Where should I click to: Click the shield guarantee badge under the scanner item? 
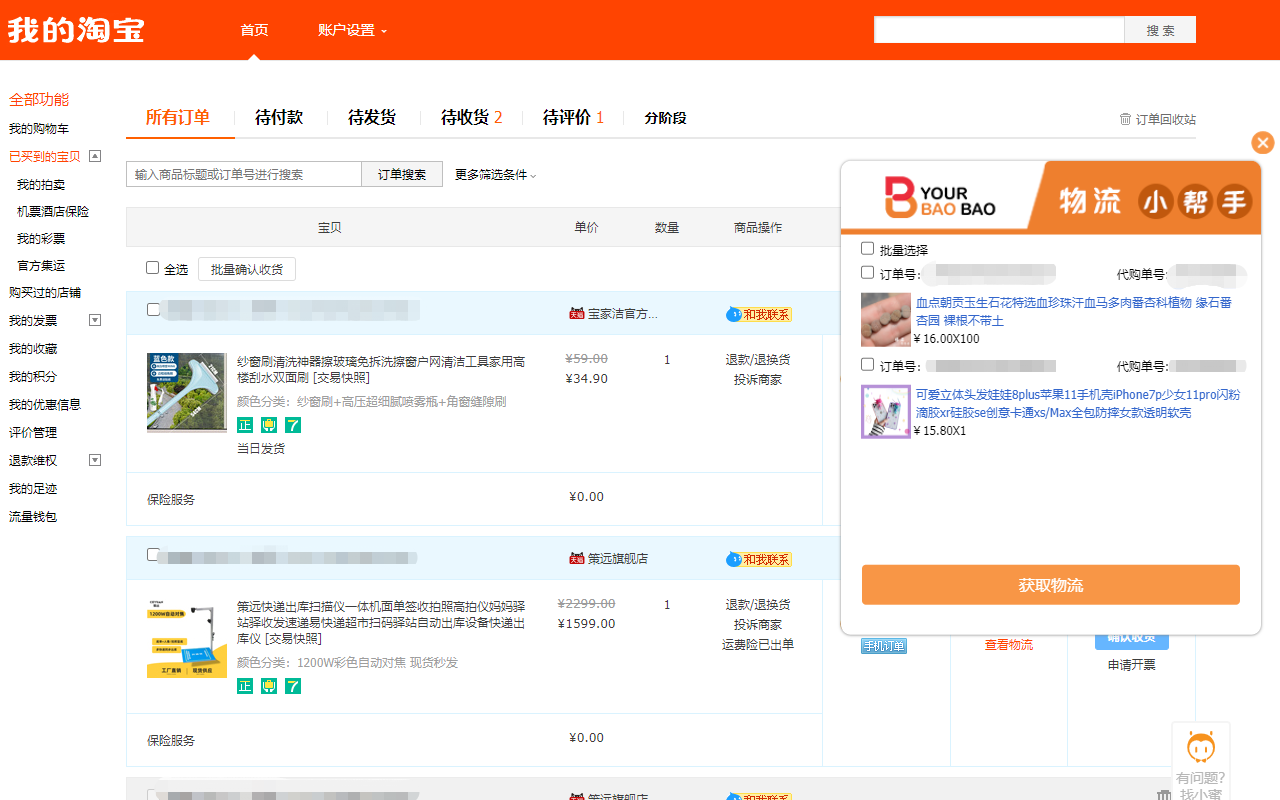click(269, 686)
